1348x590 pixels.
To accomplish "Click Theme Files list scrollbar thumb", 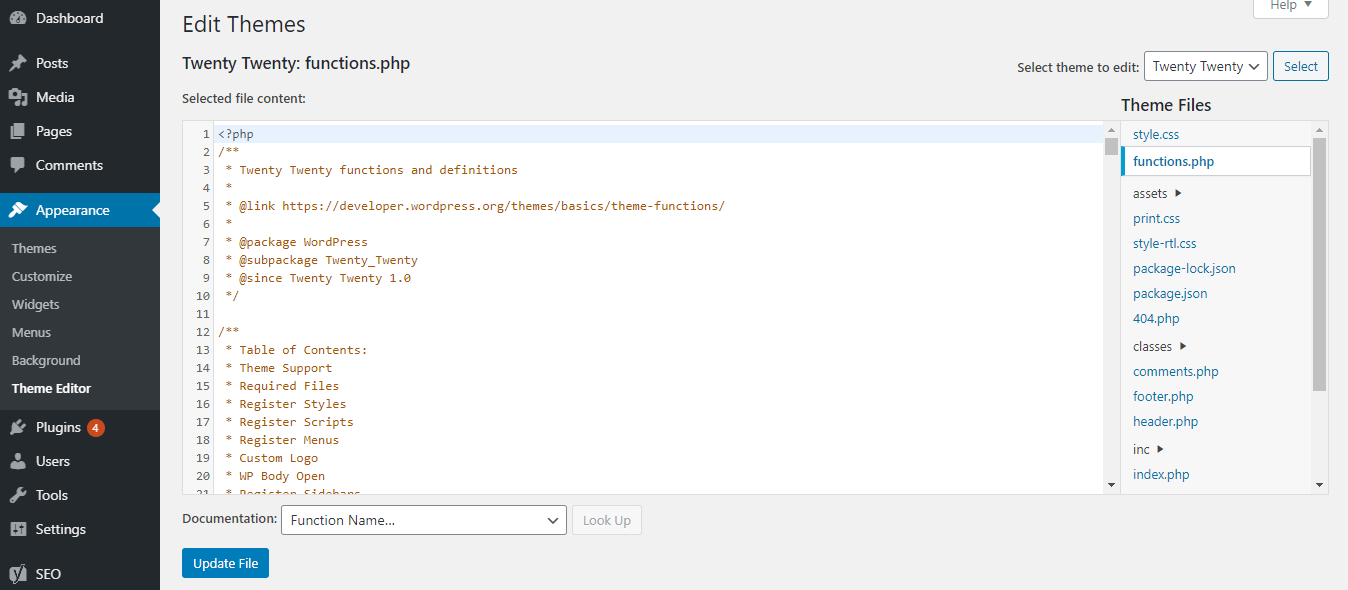I will tap(1319, 264).
